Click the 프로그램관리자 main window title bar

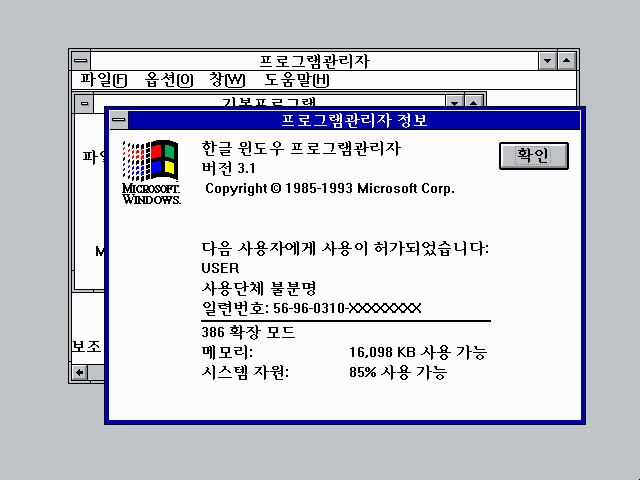(314, 61)
